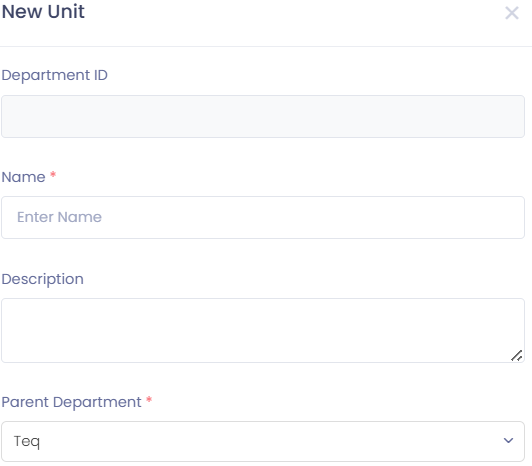The image size is (532, 466).
Task: Click the New Unit dialog title
Action: [43, 12]
